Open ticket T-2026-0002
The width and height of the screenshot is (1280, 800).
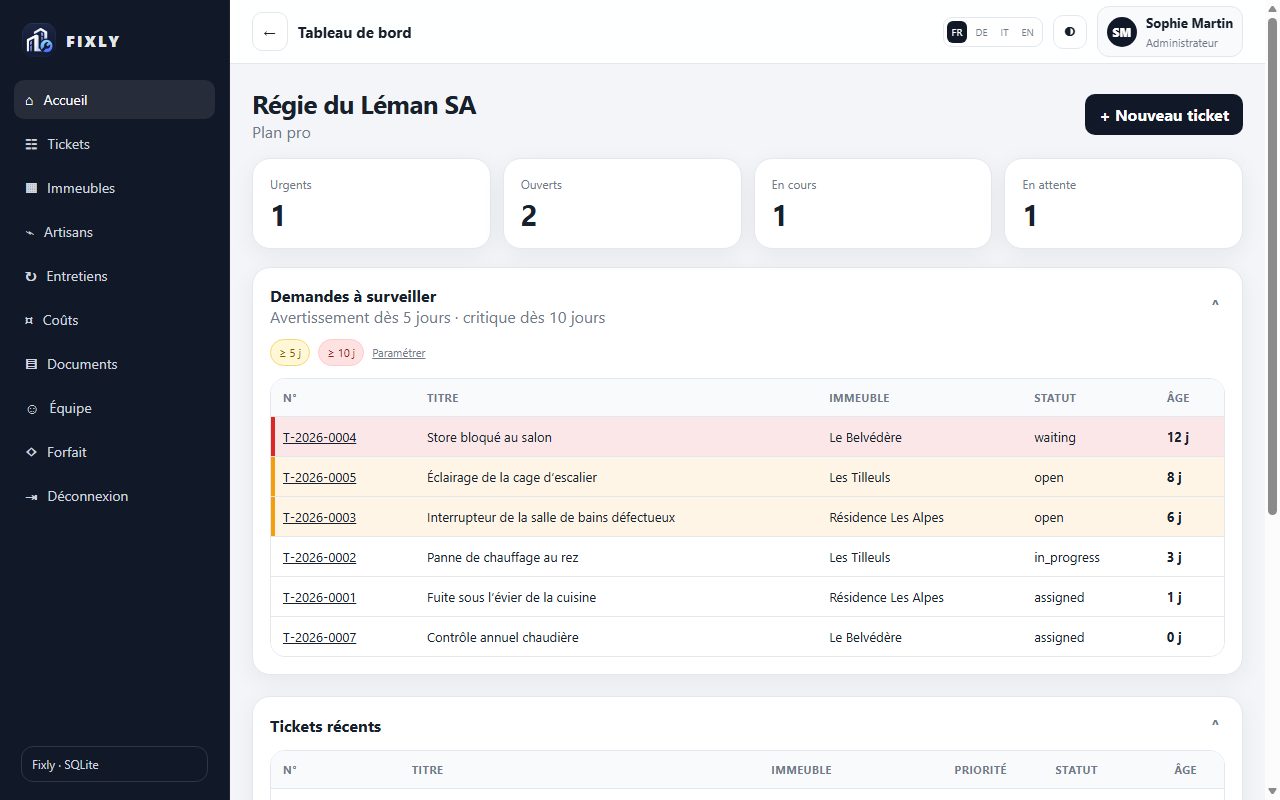[x=319, y=557]
